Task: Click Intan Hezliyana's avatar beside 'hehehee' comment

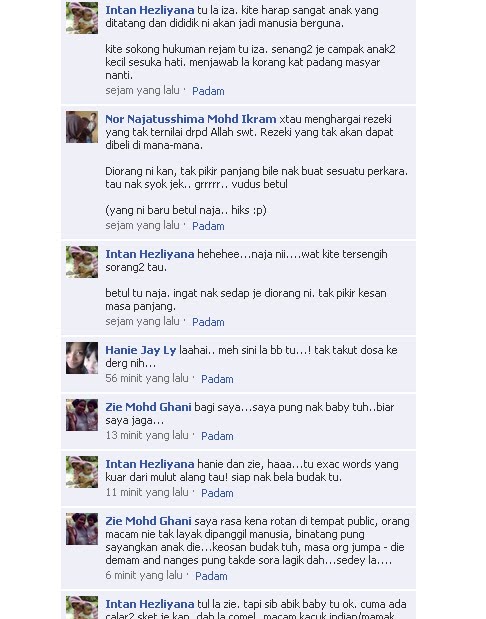Action: pos(82,262)
